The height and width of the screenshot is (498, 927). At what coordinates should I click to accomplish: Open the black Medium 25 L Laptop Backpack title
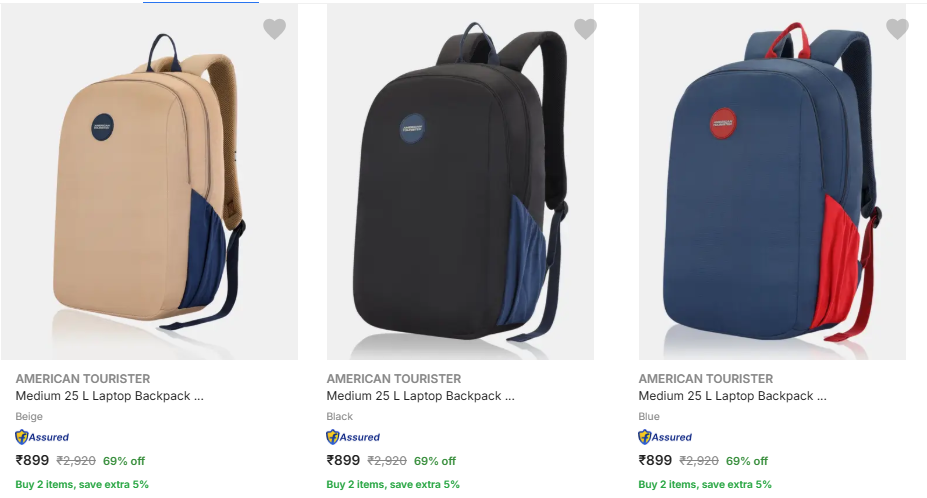pyautogui.click(x=421, y=396)
